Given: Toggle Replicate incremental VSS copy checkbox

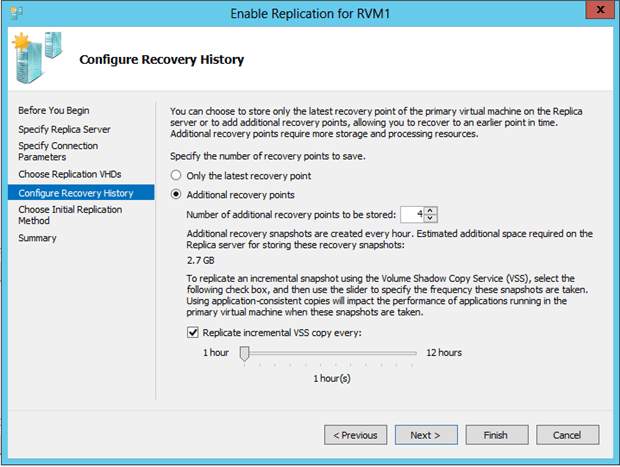Looking at the screenshot, I should click(193, 332).
